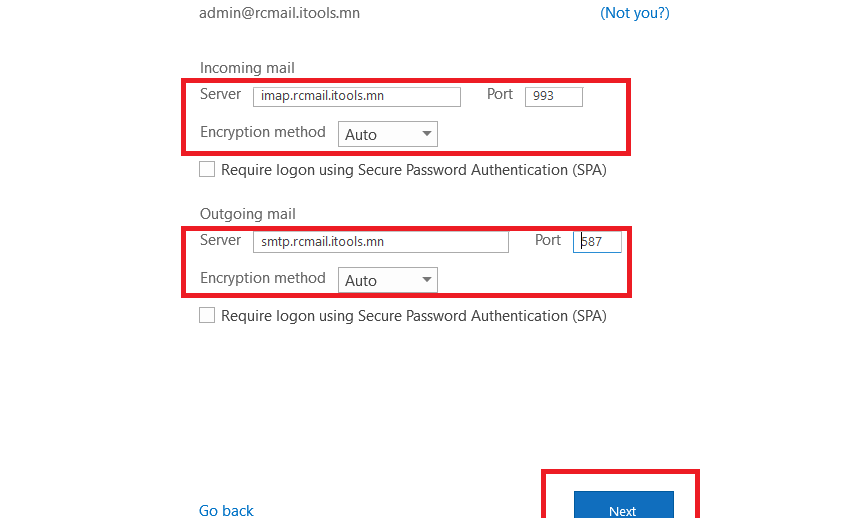Viewport: 861px width, 518px height.
Task: Click the outgoing SPA checkbox label text
Action: coord(413,316)
